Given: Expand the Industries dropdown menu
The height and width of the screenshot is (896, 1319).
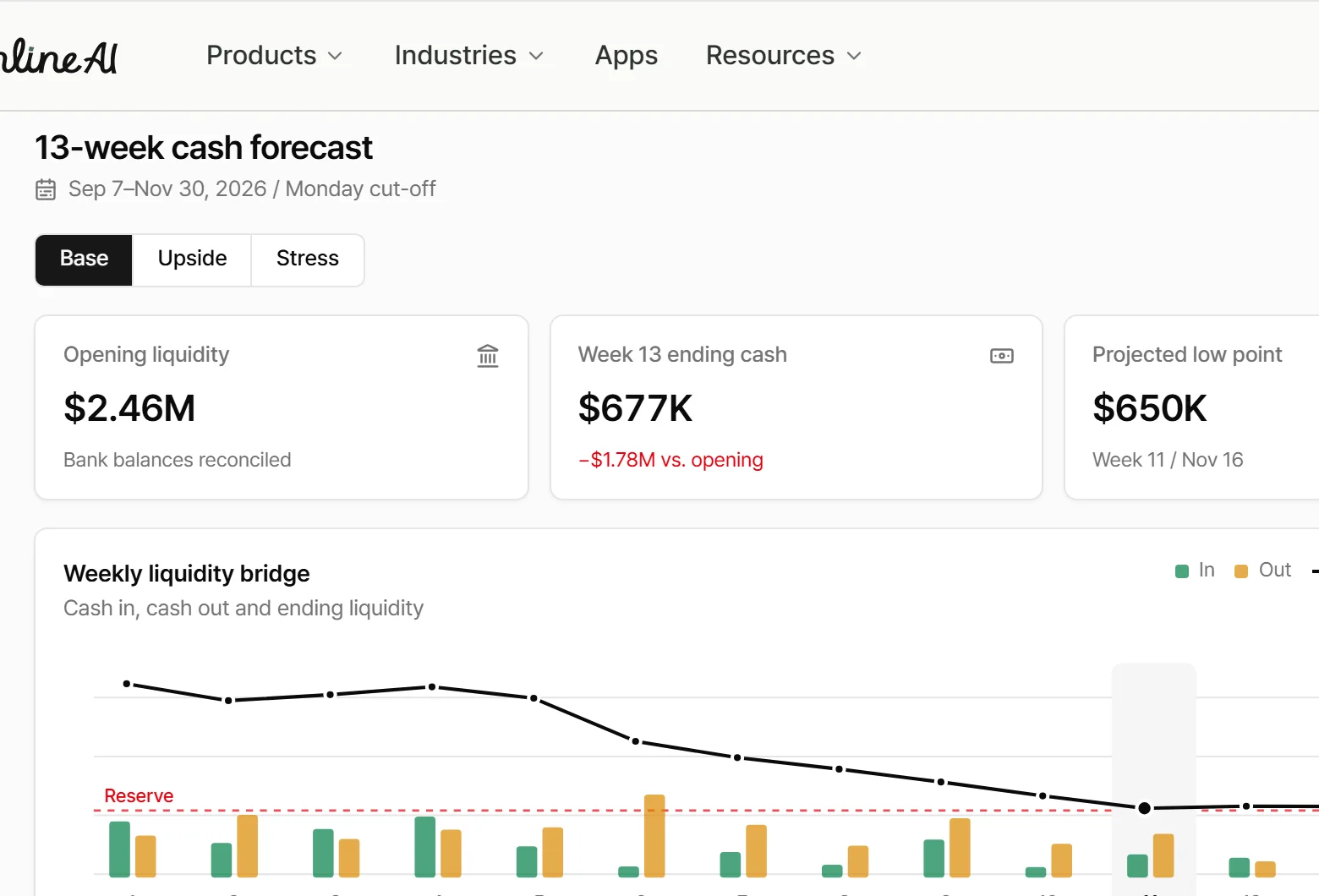Looking at the screenshot, I should click(x=469, y=56).
